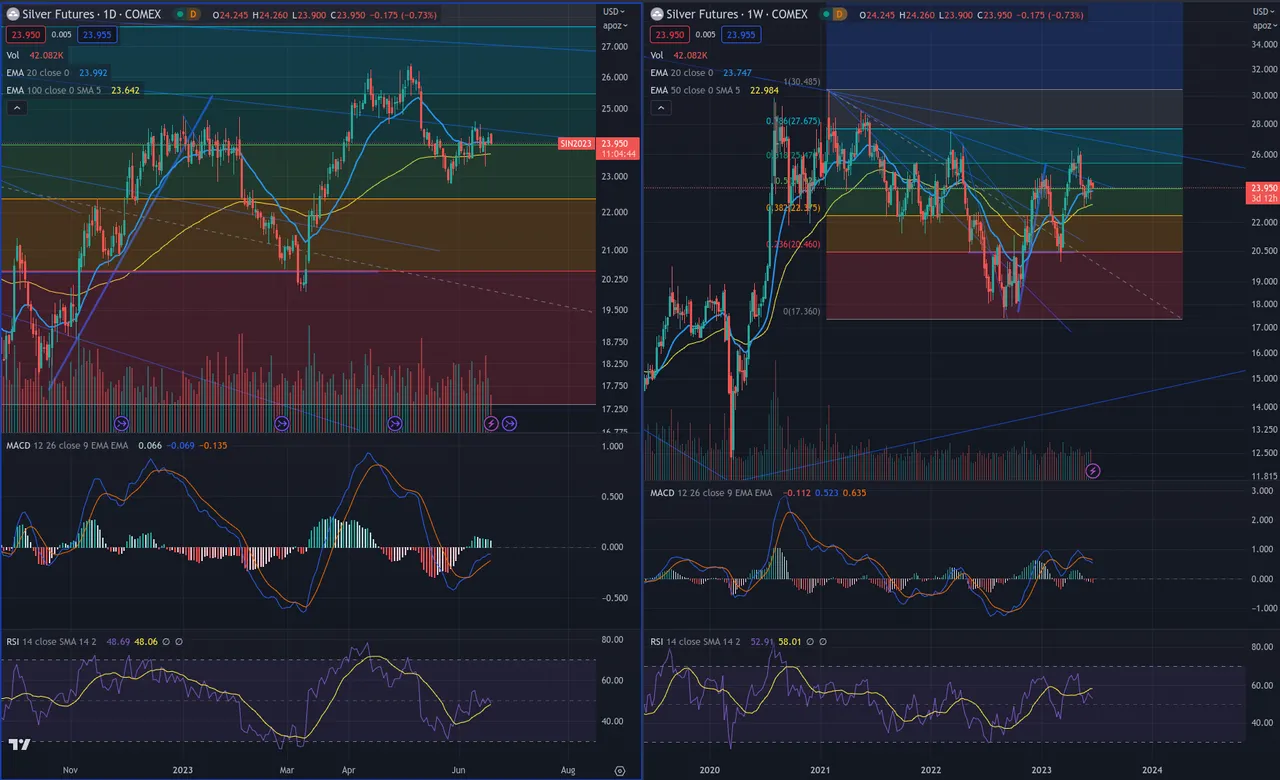Click the SIN2023 contract label
Screen dimensions: 1280x780
coord(577,144)
